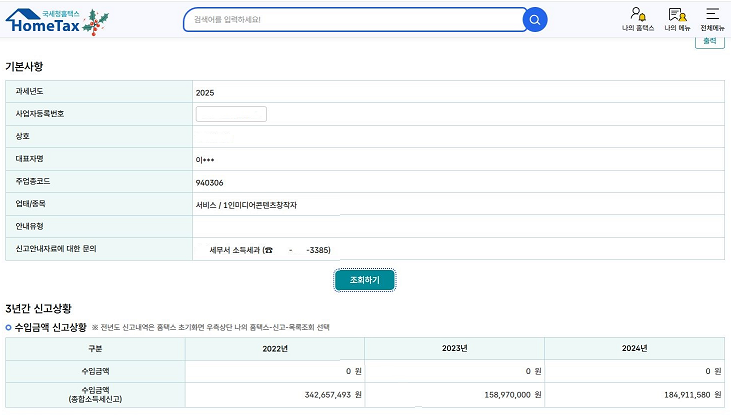The height and width of the screenshot is (415, 731).
Task: Click the HomeTax logo
Action: tap(57, 21)
